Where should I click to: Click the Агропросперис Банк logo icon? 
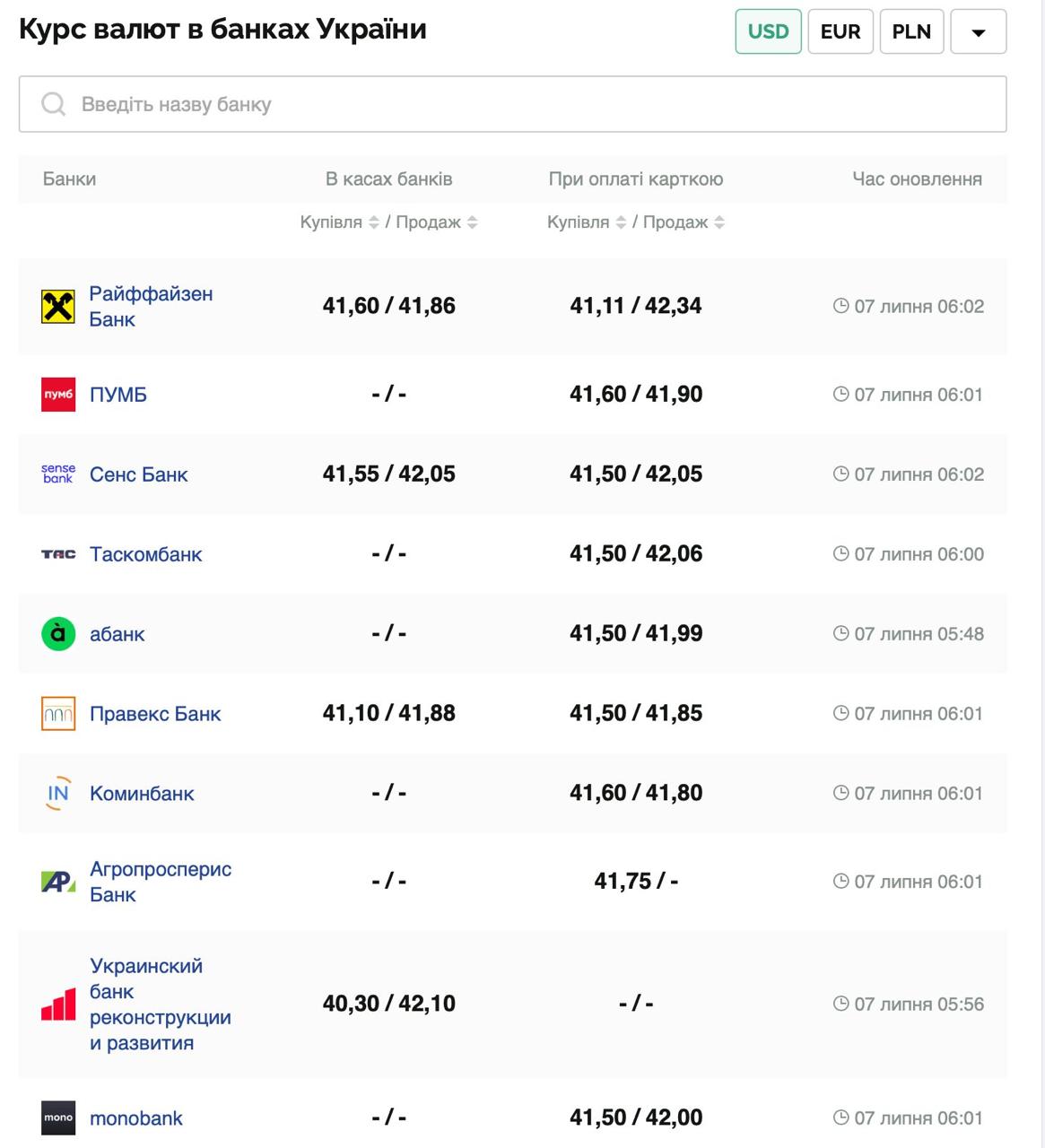(x=58, y=882)
